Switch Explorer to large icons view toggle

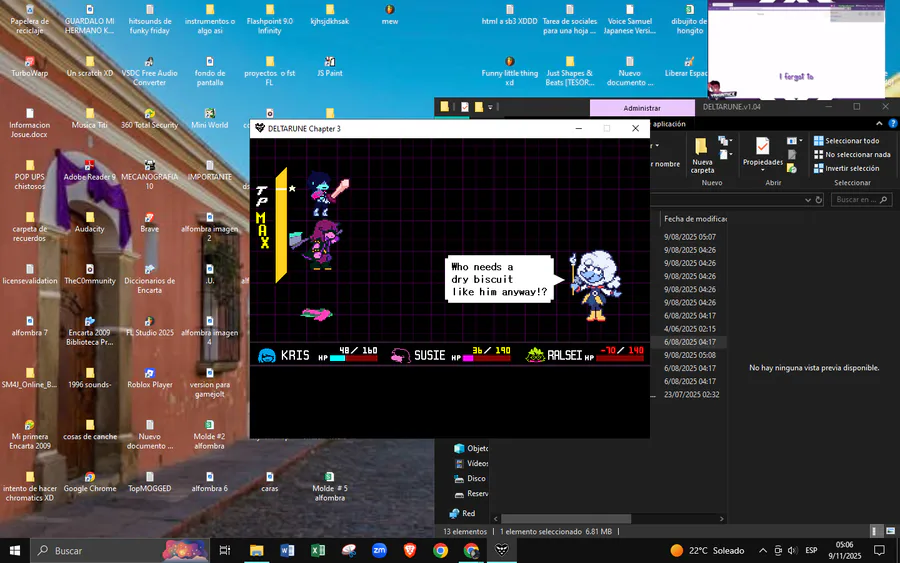click(890, 531)
